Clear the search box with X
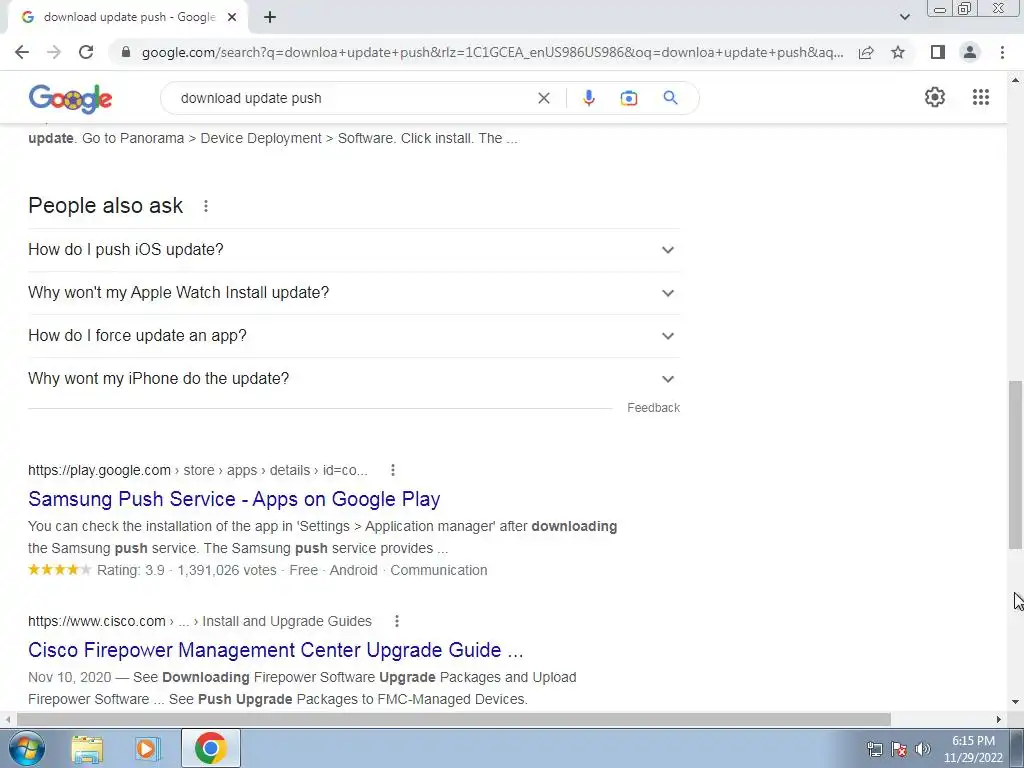This screenshot has width=1024, height=768. (543, 98)
